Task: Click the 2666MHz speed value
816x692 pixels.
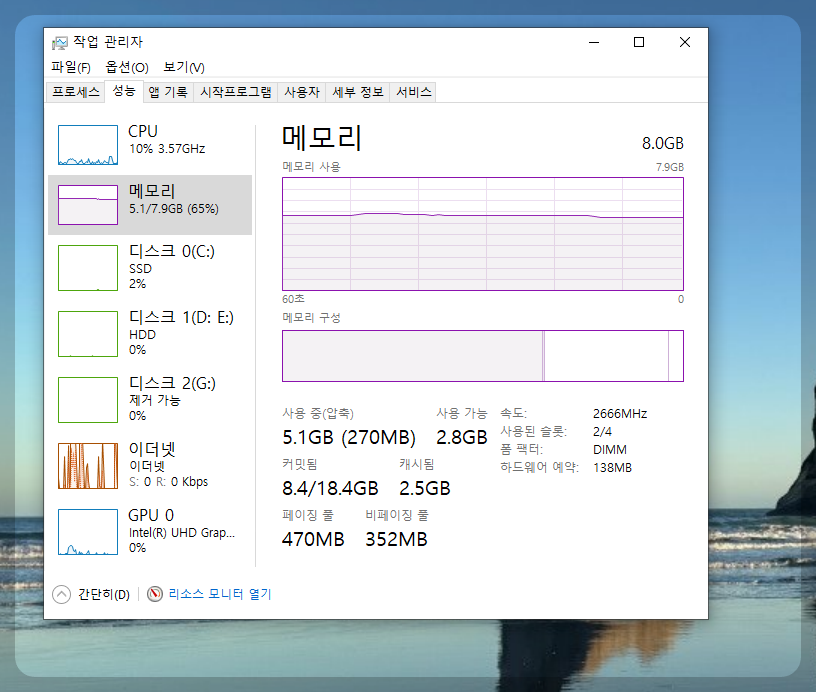Action: [x=620, y=414]
